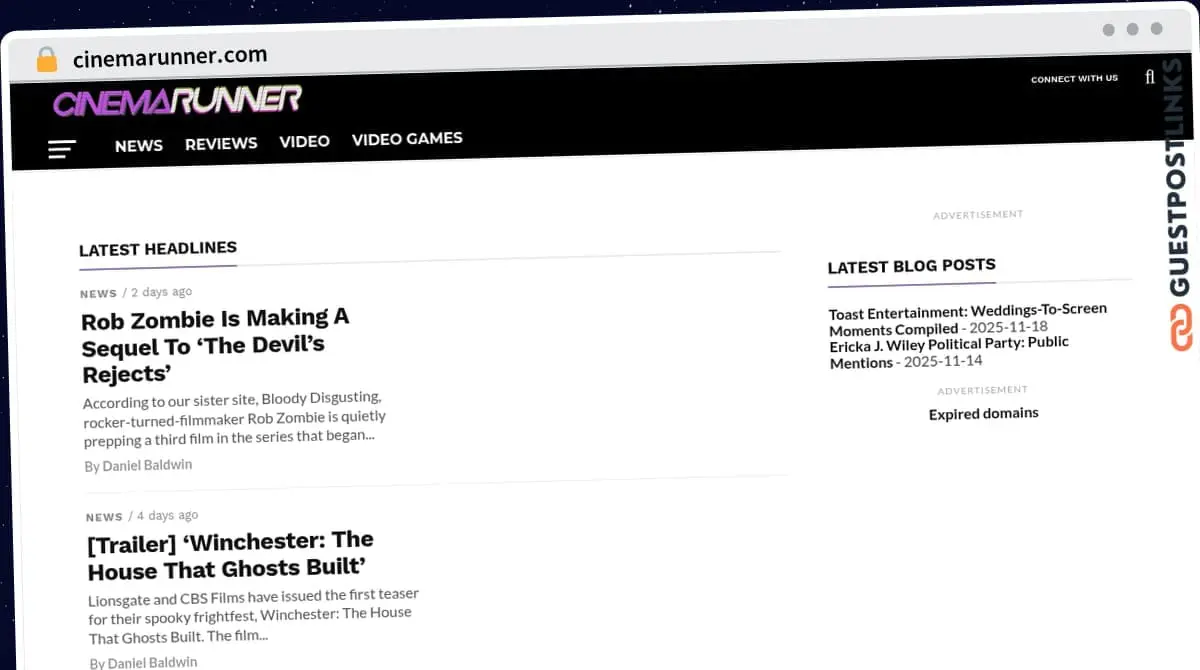Viewport: 1200px width, 670px height.
Task: Select the News tag above Winchester article
Action: (104, 517)
